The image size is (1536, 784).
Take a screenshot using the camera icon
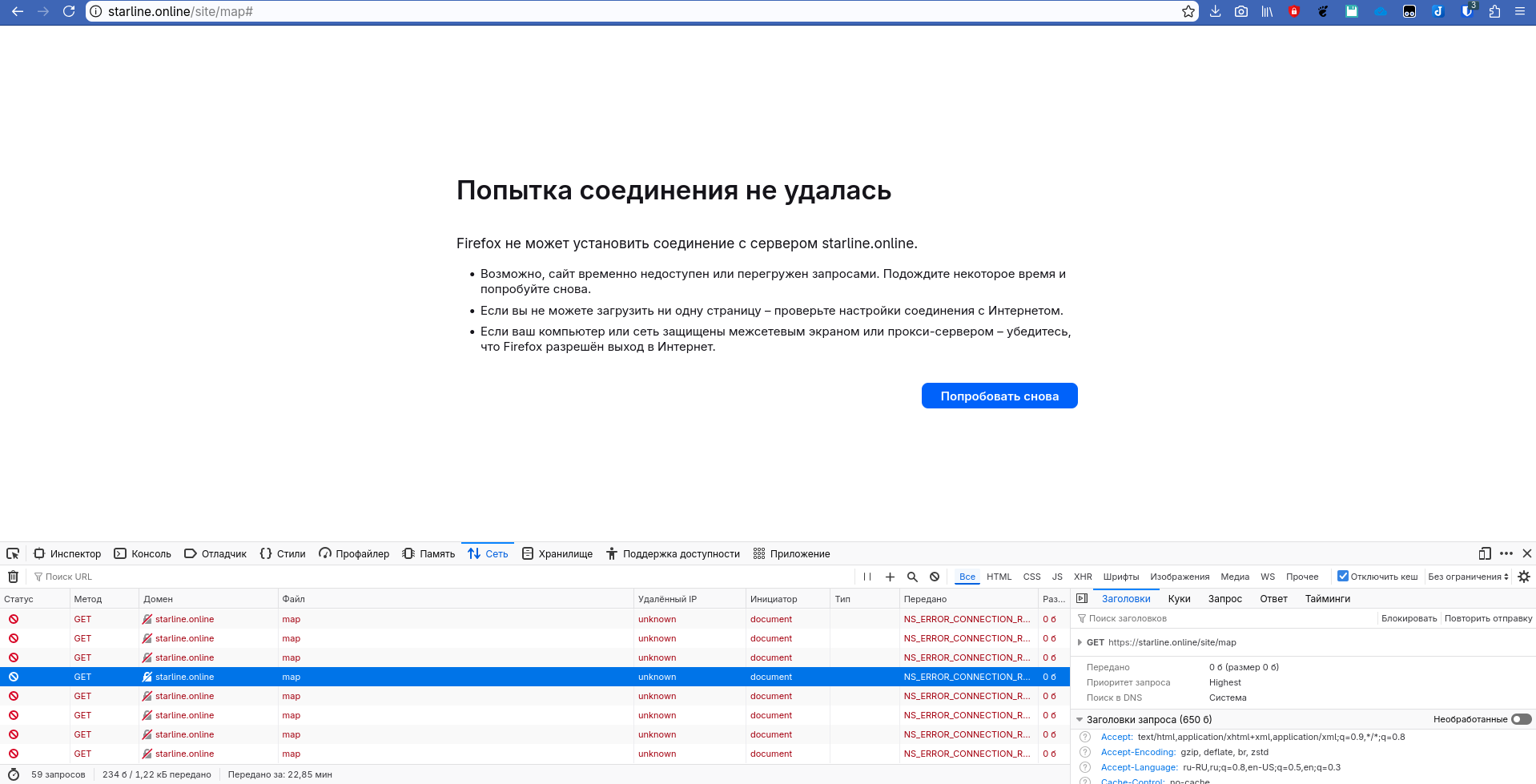[x=1240, y=11]
